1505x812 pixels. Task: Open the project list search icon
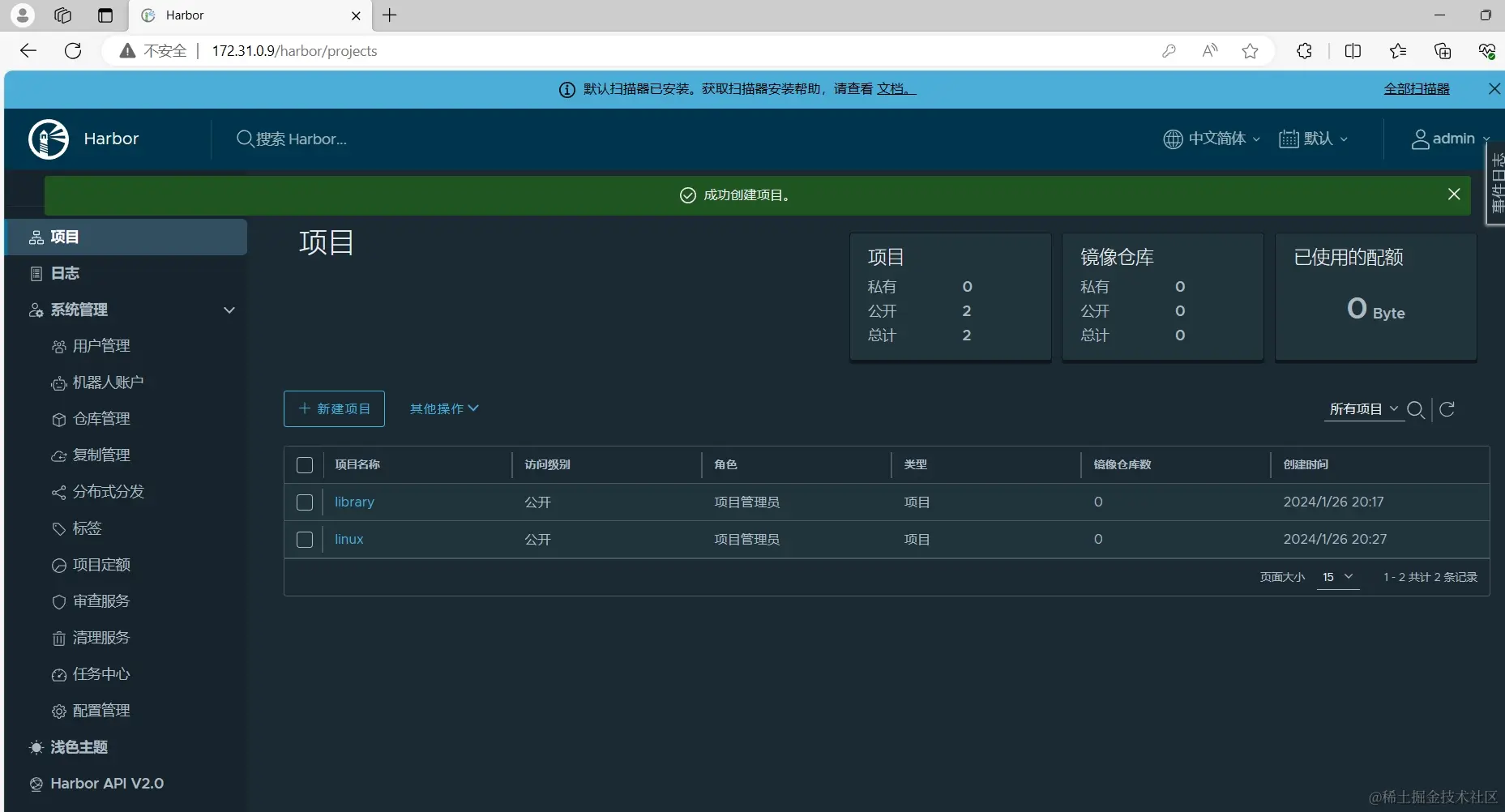[x=1417, y=411]
